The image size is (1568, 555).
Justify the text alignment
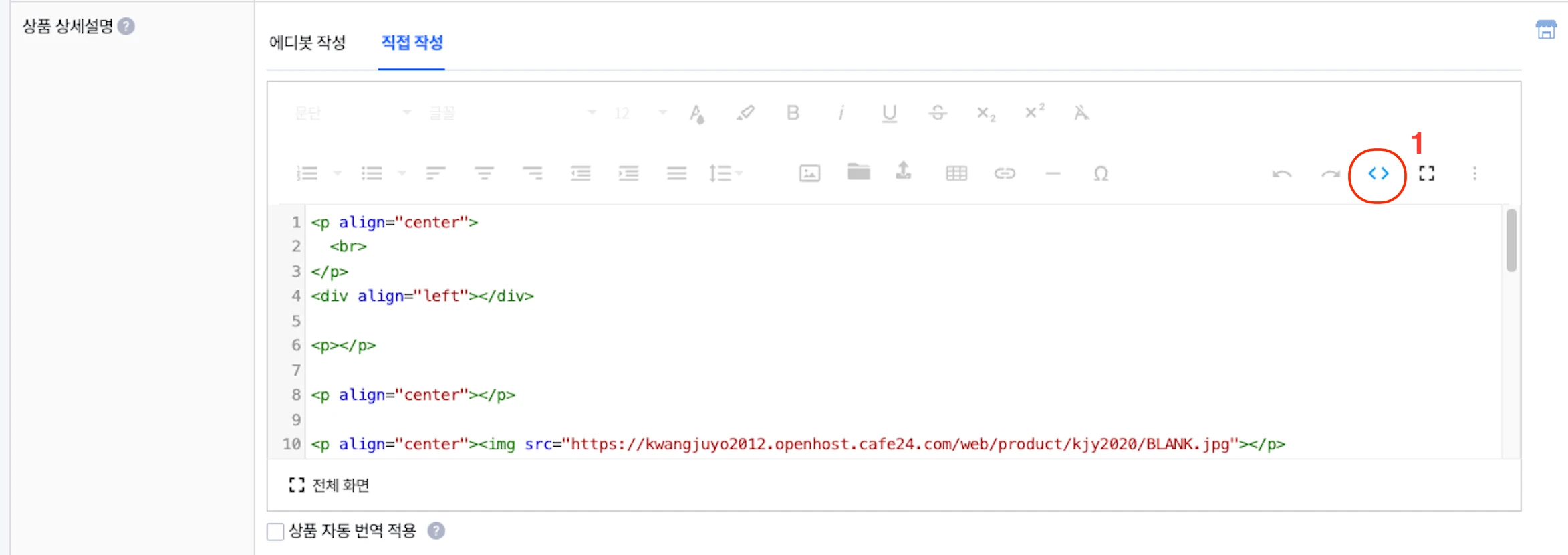[676, 174]
